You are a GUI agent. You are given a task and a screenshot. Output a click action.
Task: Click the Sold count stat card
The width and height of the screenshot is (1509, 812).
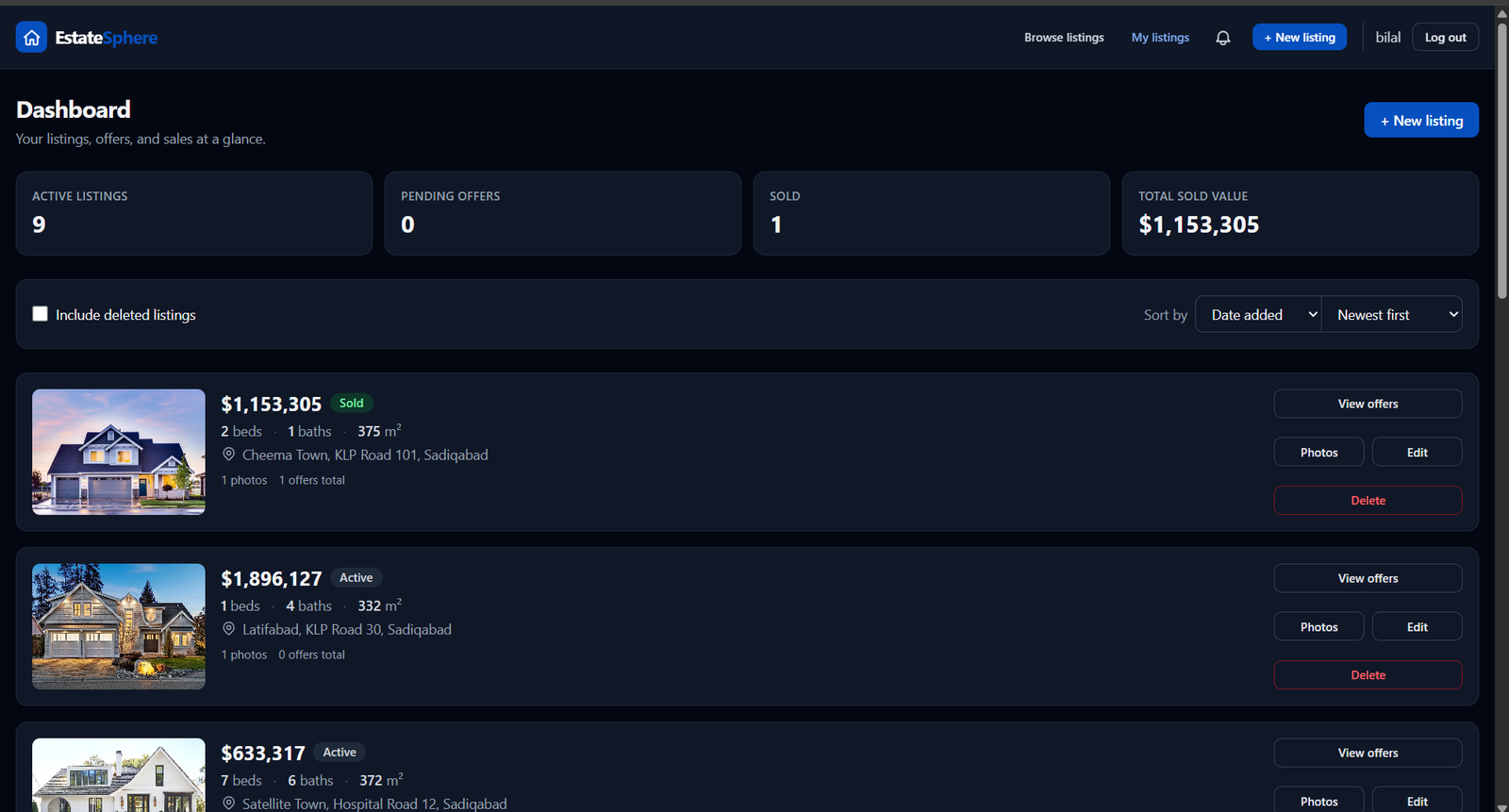pyautogui.click(x=932, y=213)
